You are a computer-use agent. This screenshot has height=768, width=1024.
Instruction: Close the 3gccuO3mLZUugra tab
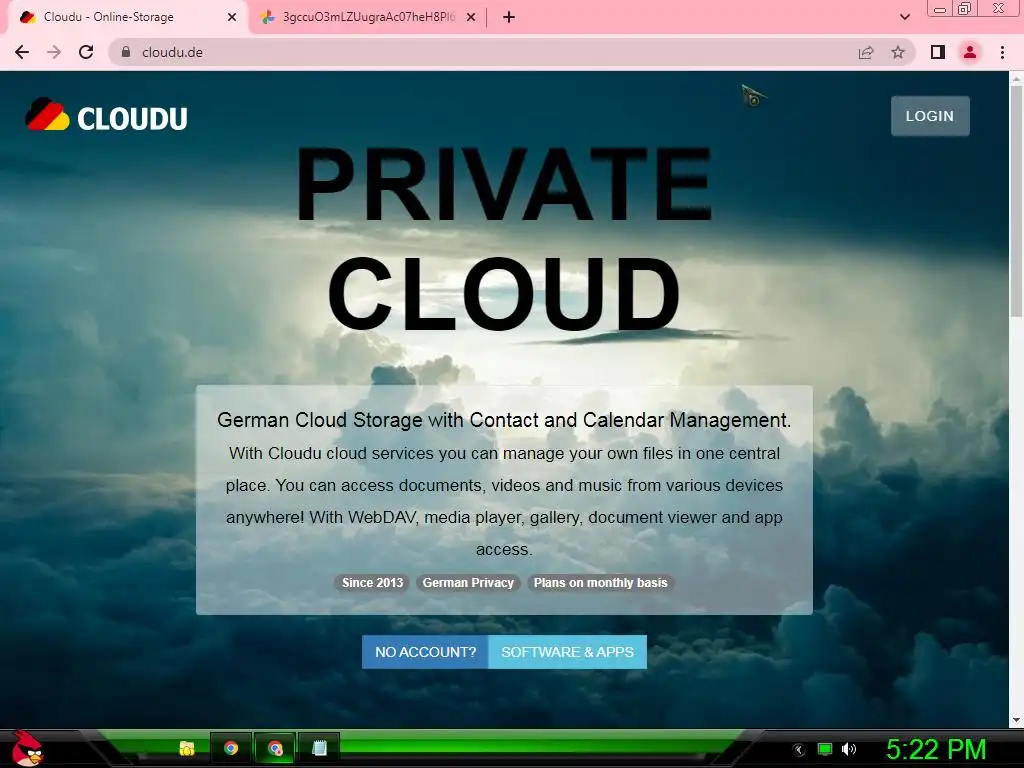pos(471,17)
